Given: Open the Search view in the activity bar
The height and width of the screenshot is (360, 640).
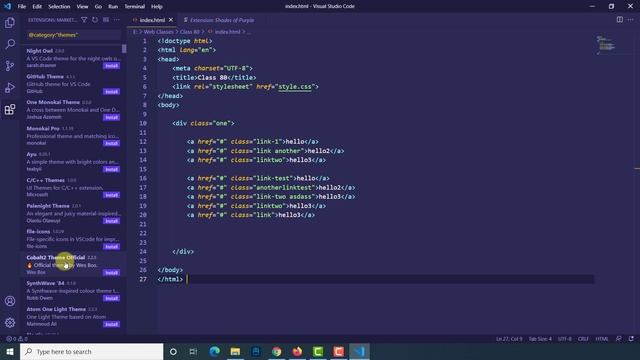Looking at the screenshot, I should pos(10,44).
